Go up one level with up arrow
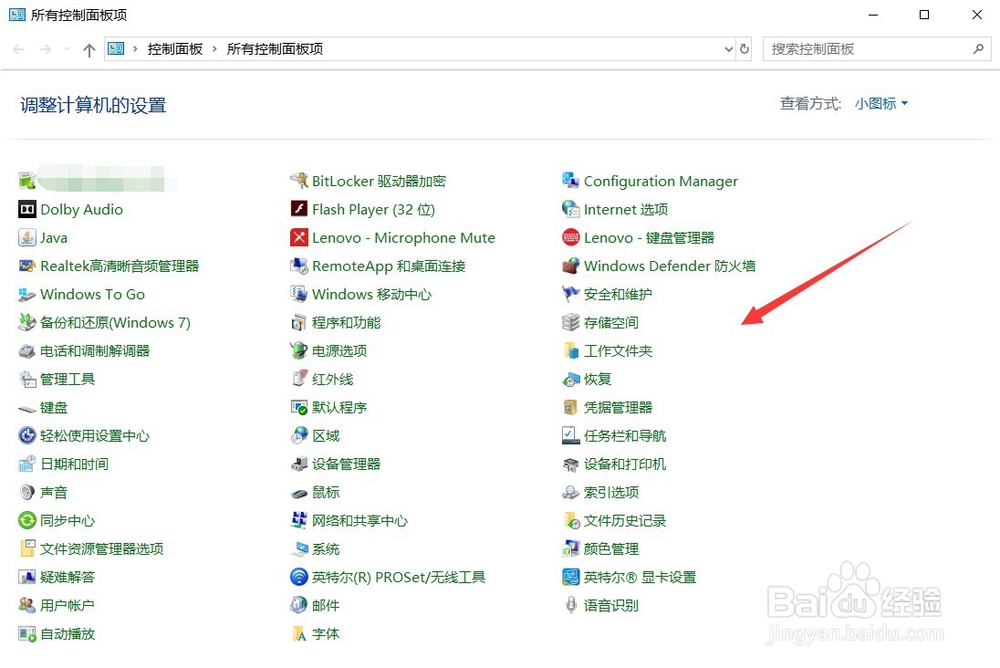The image size is (1000, 668). pos(89,50)
